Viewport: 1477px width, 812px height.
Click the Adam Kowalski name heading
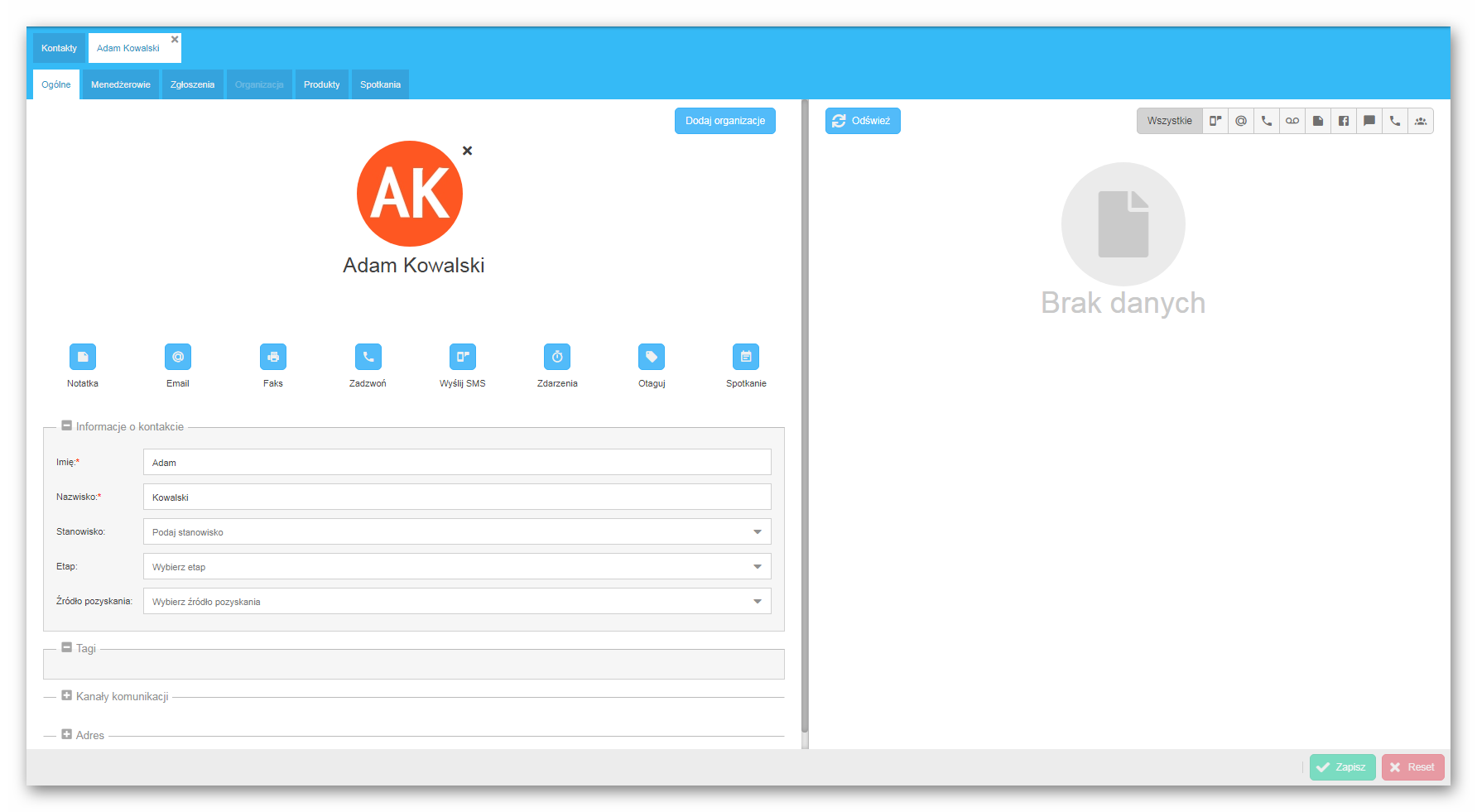[414, 266]
